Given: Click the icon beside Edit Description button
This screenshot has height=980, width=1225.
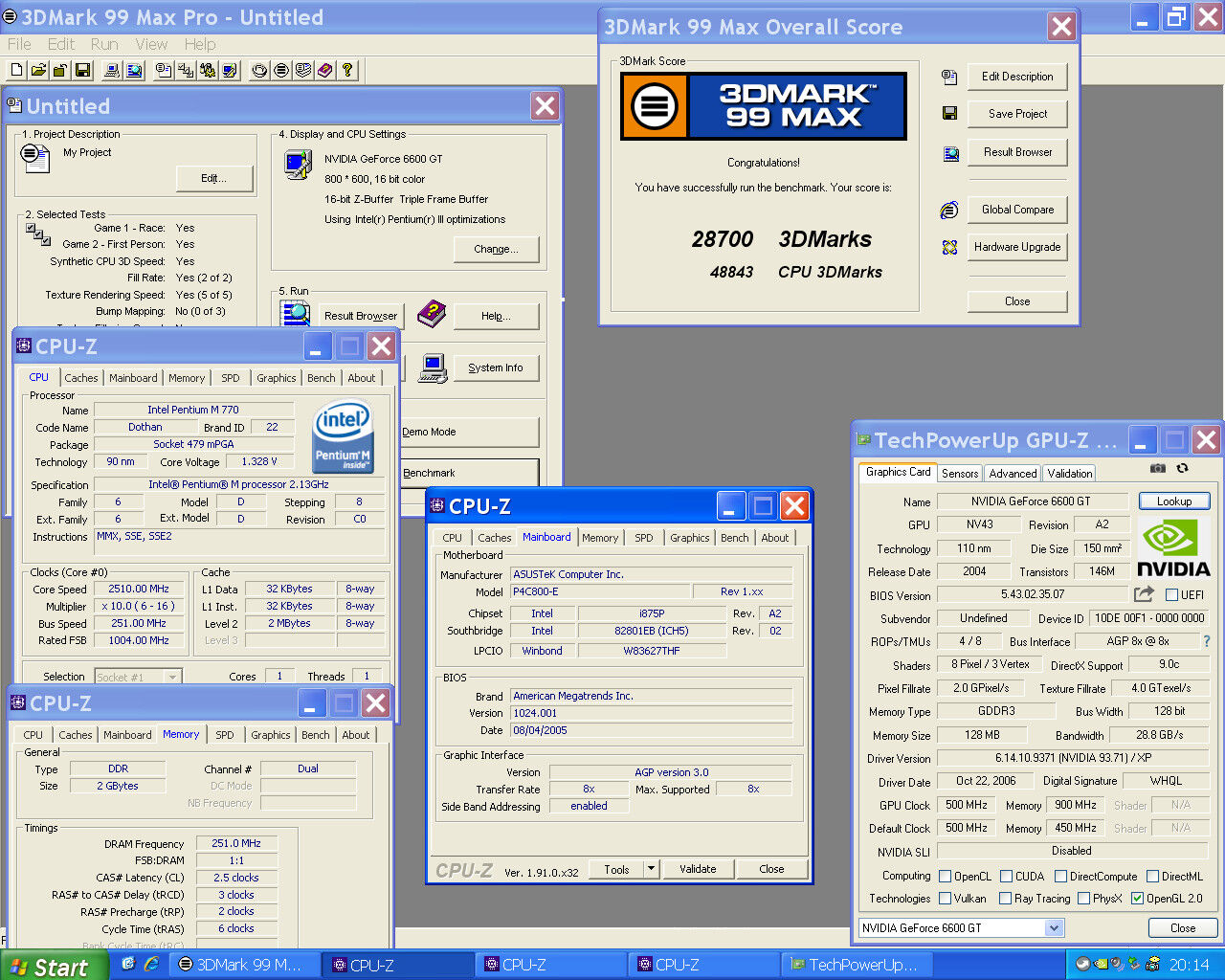Looking at the screenshot, I should click(x=949, y=77).
